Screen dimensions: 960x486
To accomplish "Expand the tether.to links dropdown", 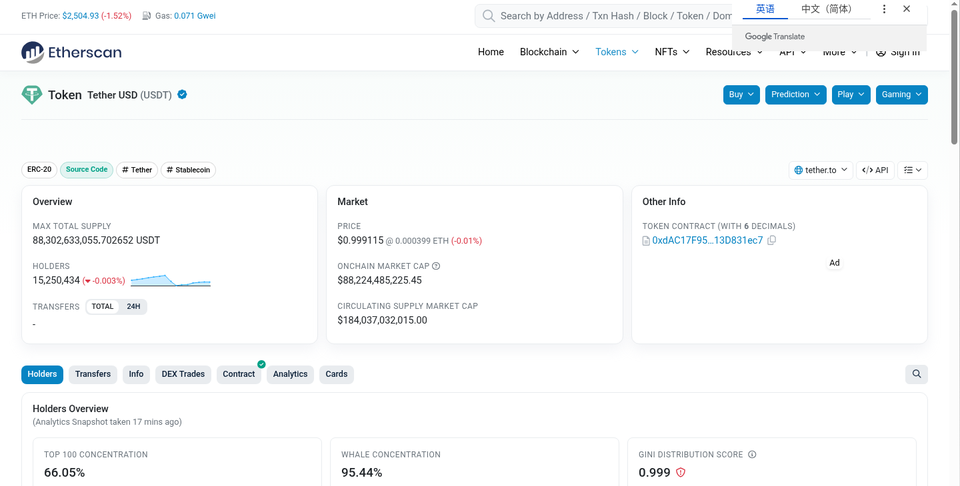I will click(x=820, y=170).
